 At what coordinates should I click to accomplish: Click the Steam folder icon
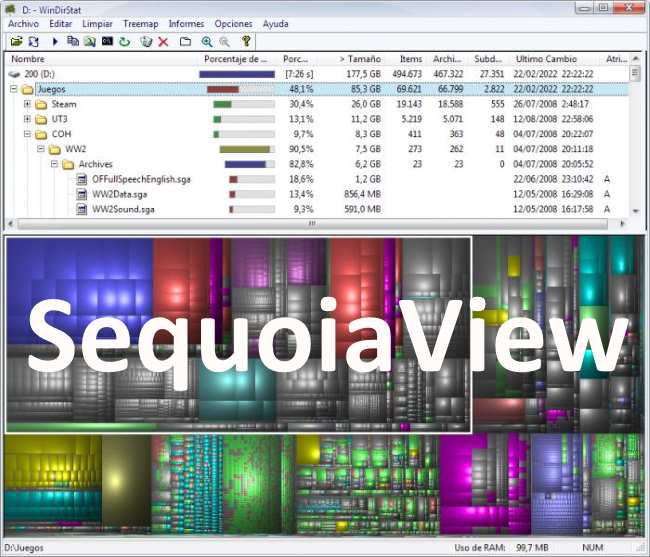coord(41,104)
